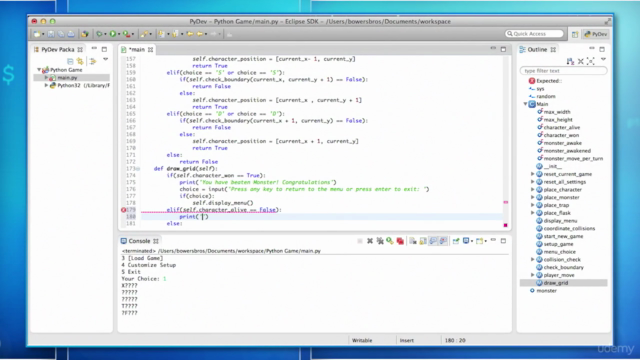
Task: Maximize the editor area
Action: (503, 49)
